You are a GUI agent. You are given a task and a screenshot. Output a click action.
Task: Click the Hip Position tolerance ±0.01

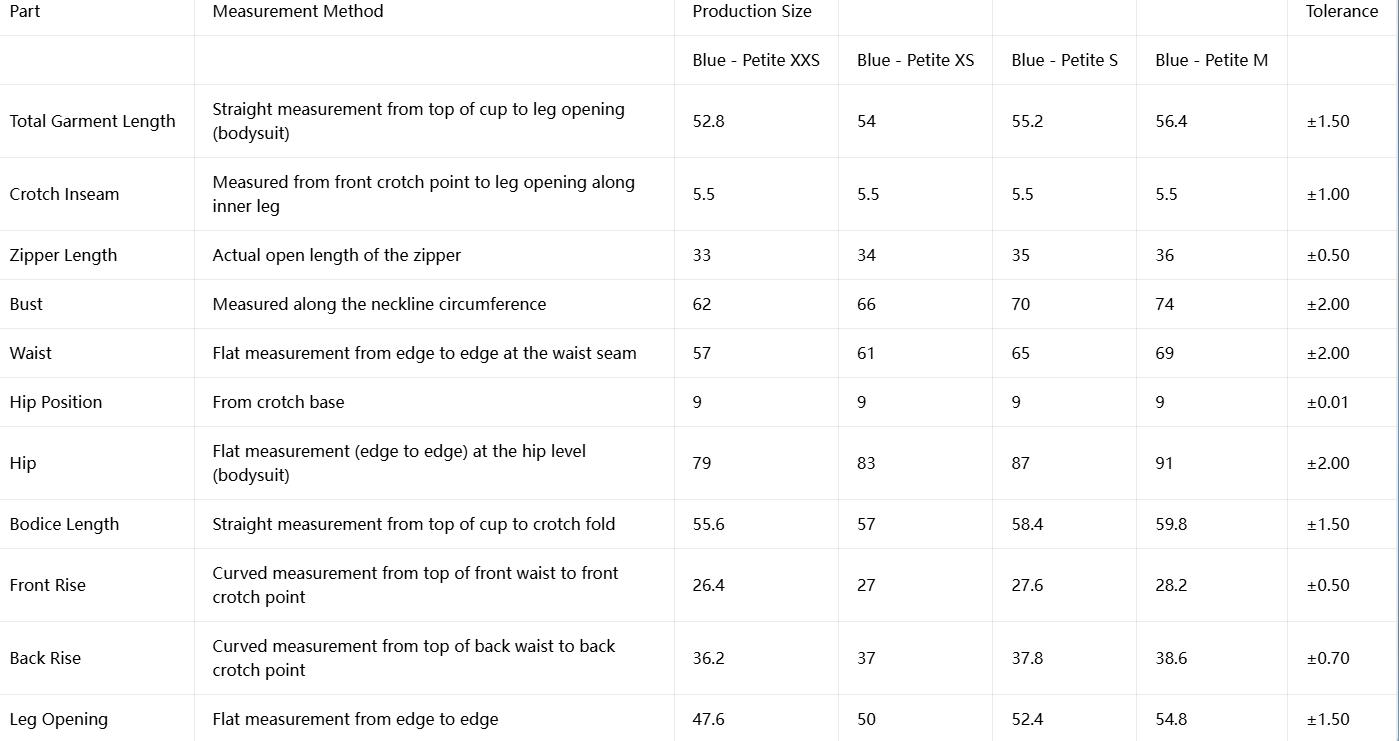pyautogui.click(x=1328, y=402)
